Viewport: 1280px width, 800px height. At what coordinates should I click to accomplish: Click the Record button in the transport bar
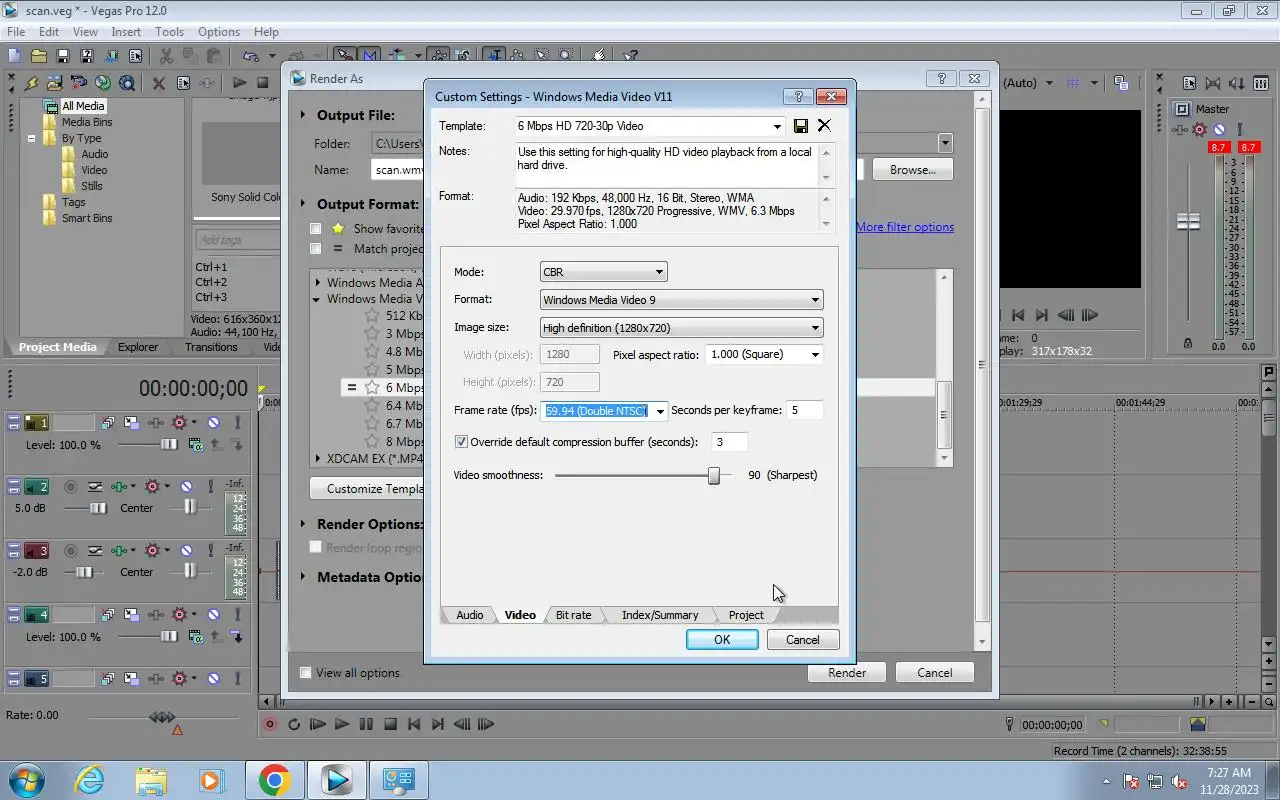[x=270, y=724]
